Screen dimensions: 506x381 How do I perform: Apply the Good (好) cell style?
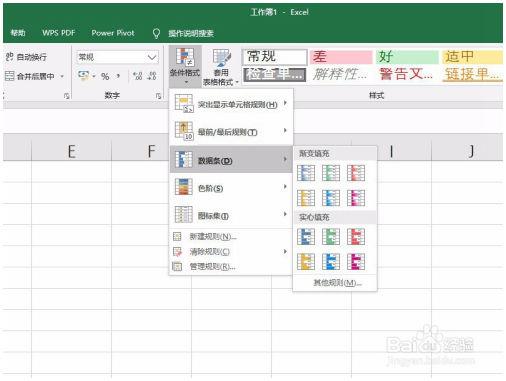click(x=407, y=57)
